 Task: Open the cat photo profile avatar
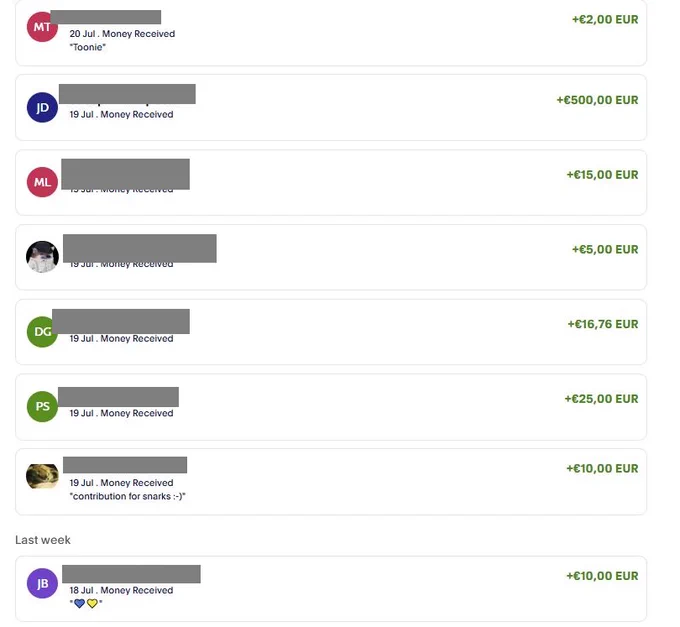point(42,257)
